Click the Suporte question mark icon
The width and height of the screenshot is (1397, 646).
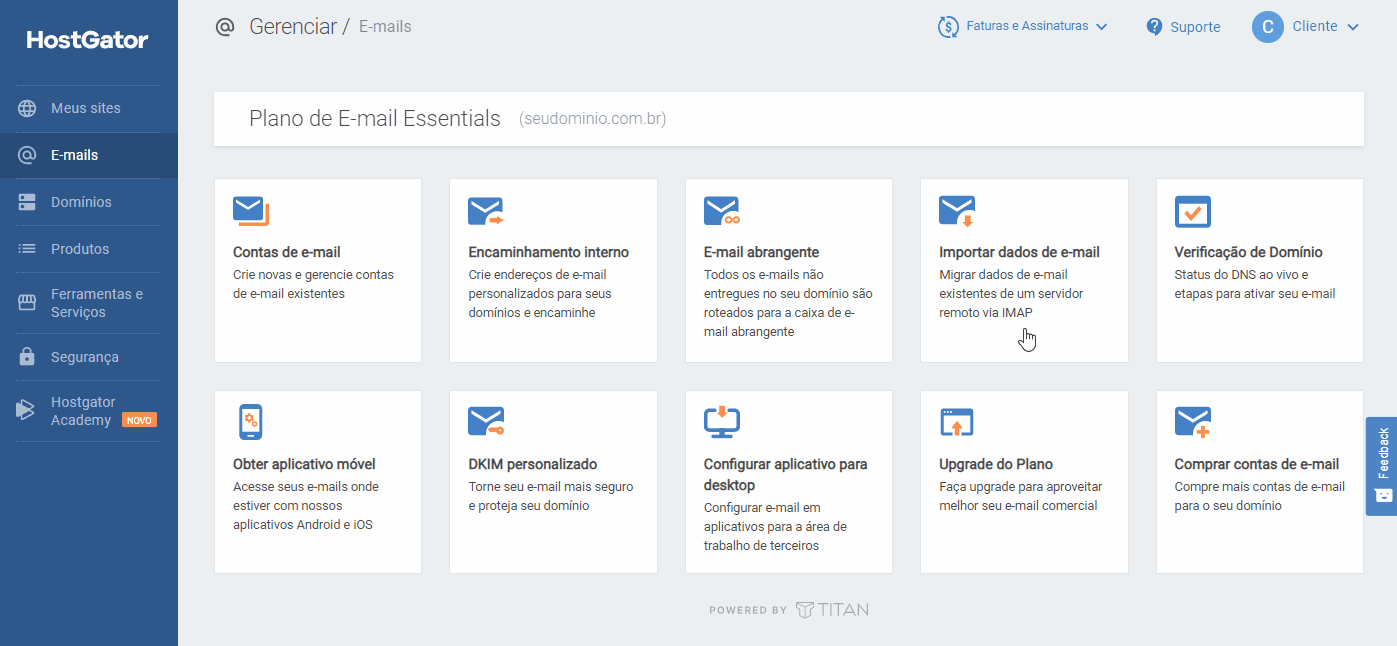click(x=1155, y=27)
